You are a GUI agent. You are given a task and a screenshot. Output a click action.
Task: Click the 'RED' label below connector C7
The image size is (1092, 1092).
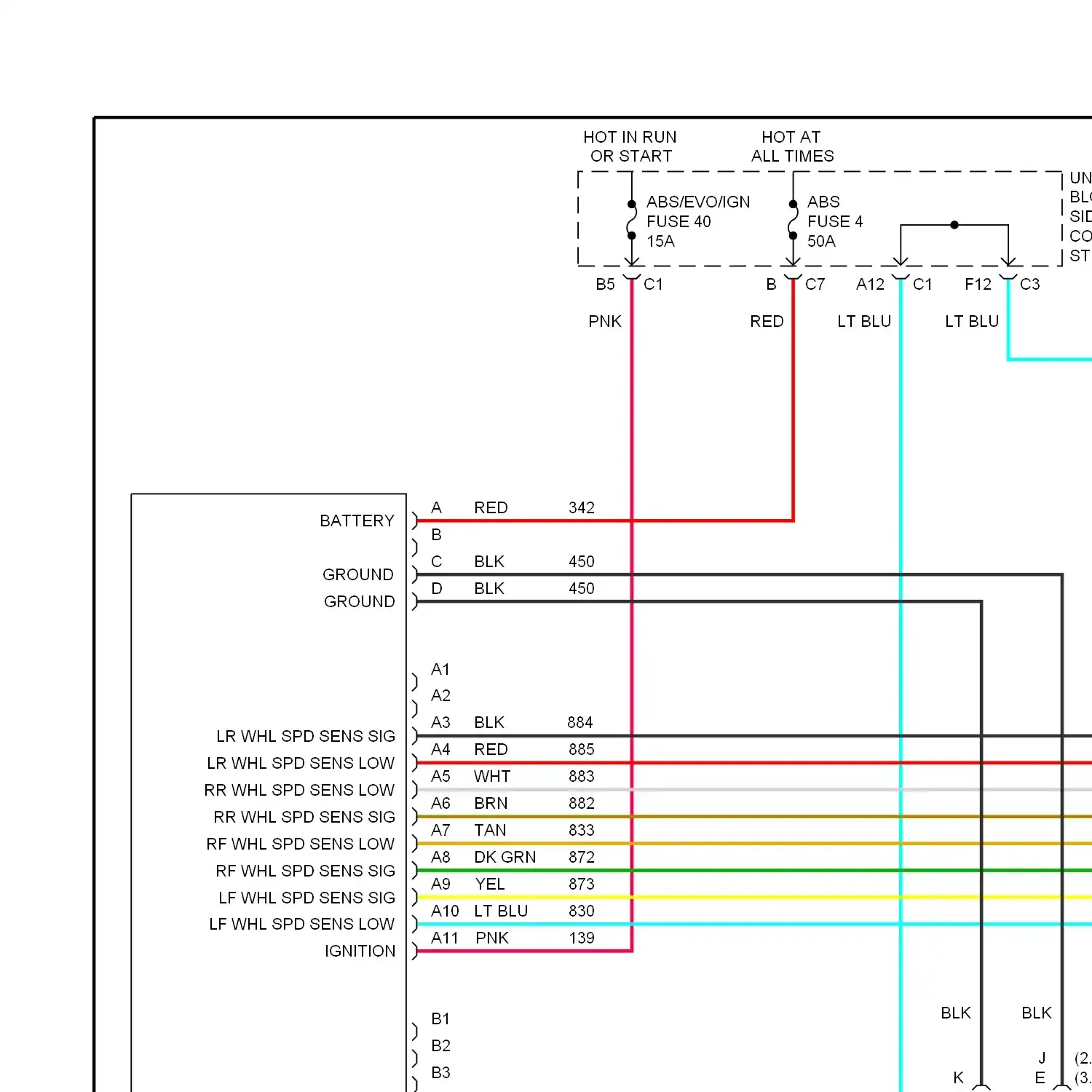click(x=767, y=321)
